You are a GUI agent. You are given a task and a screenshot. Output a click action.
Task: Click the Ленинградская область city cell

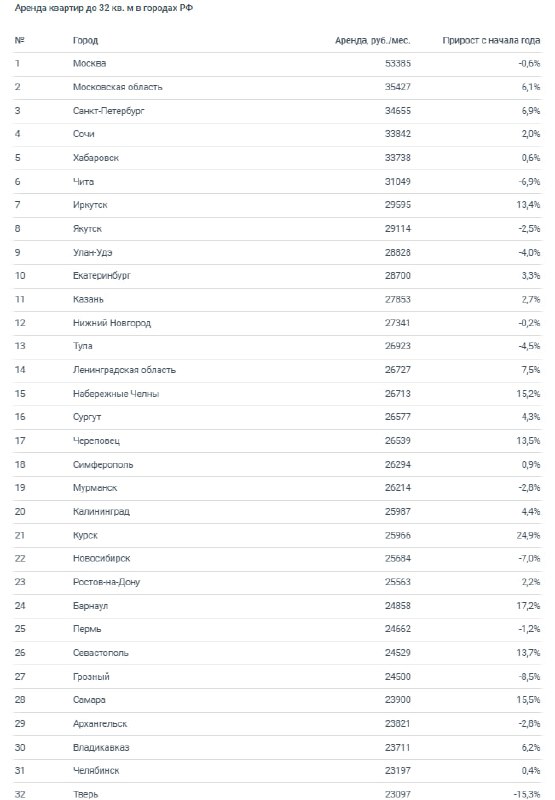pos(124,370)
